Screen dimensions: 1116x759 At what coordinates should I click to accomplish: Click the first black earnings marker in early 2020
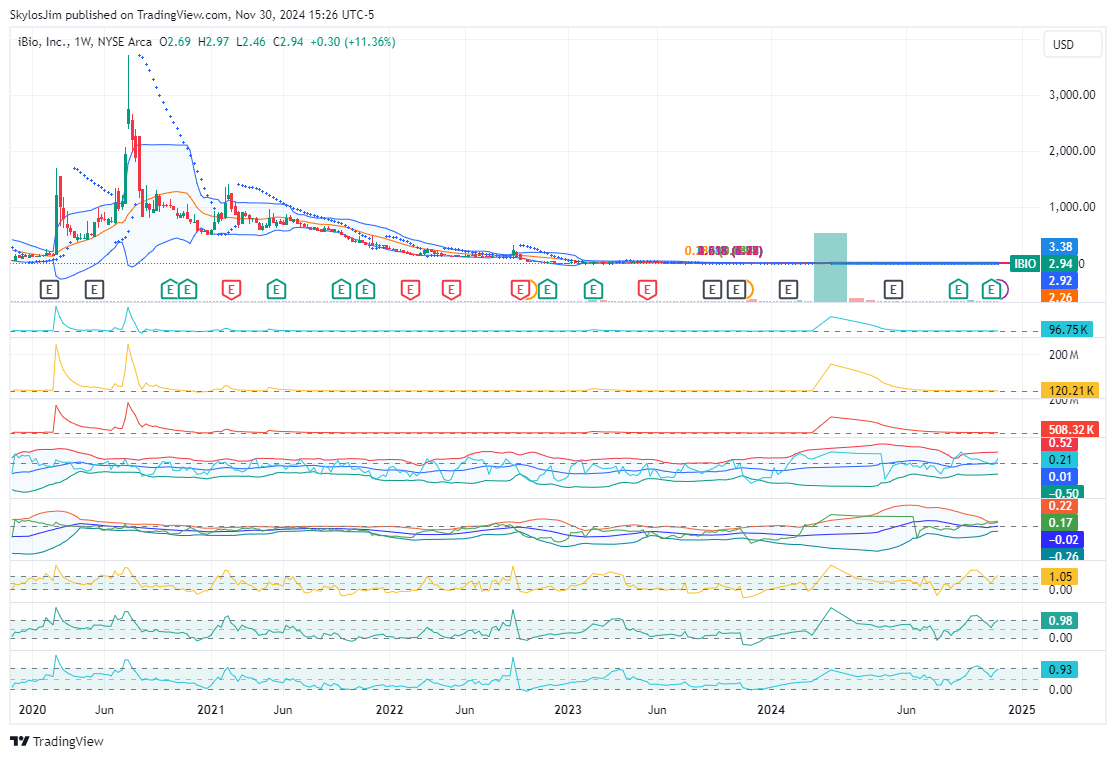[50, 290]
